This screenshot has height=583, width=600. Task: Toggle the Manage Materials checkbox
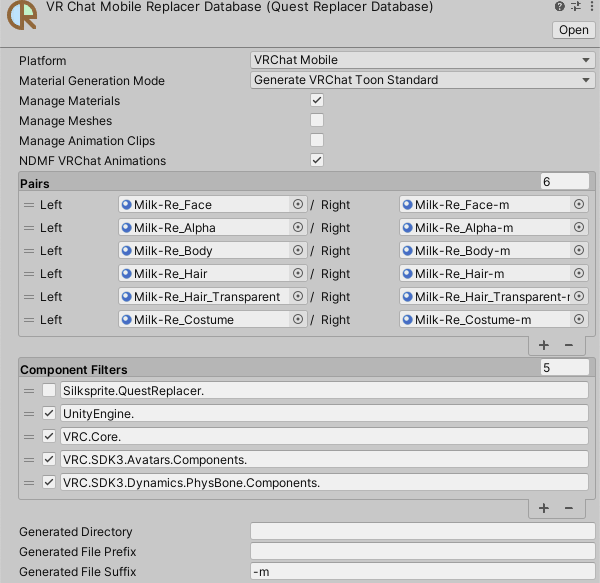click(x=317, y=101)
